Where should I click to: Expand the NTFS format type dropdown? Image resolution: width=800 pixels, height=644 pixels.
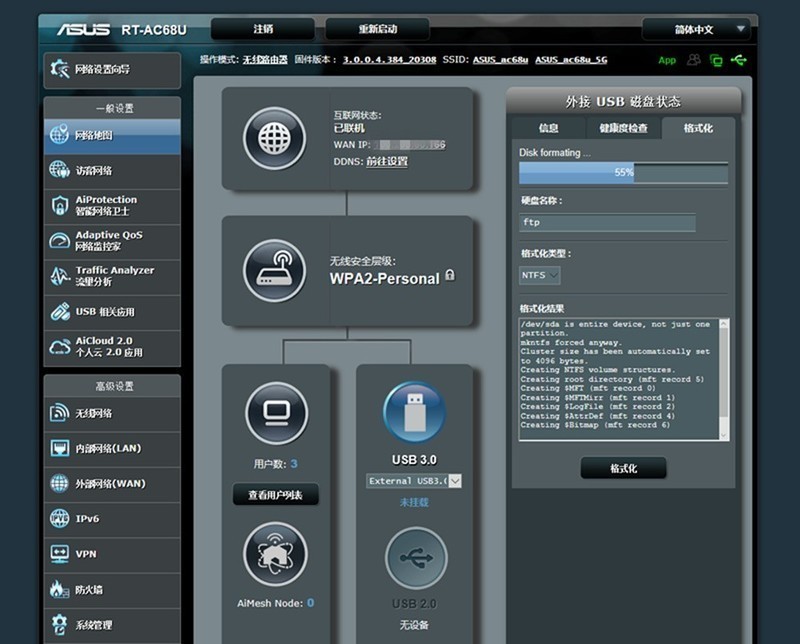540,274
